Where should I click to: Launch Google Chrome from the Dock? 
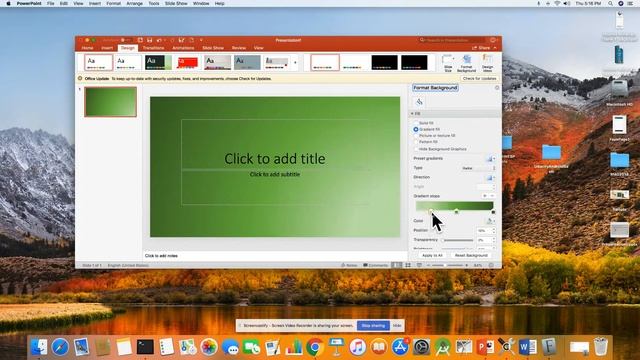pos(315,347)
